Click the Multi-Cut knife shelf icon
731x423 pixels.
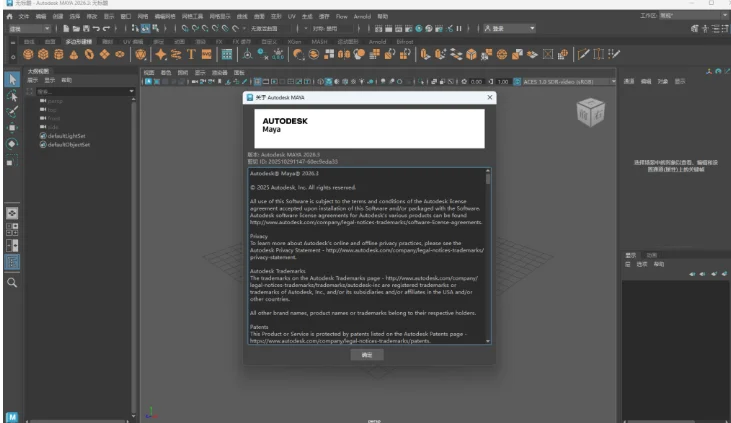pyautogui.click(x=583, y=55)
